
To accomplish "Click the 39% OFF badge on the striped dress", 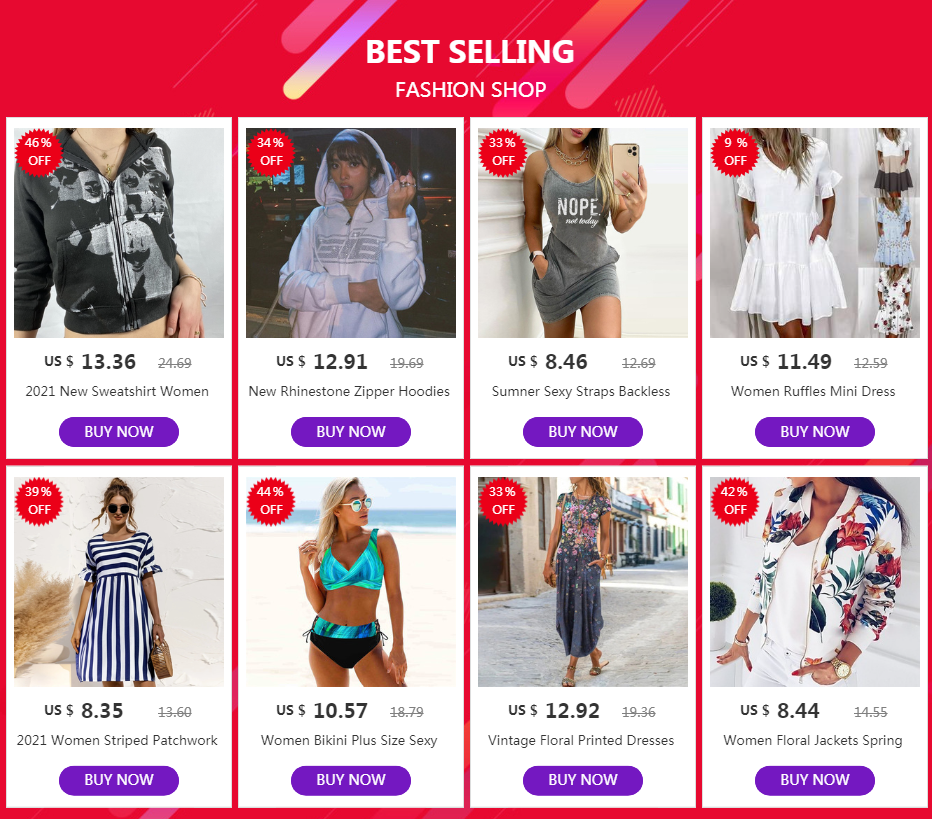I will click(39, 501).
